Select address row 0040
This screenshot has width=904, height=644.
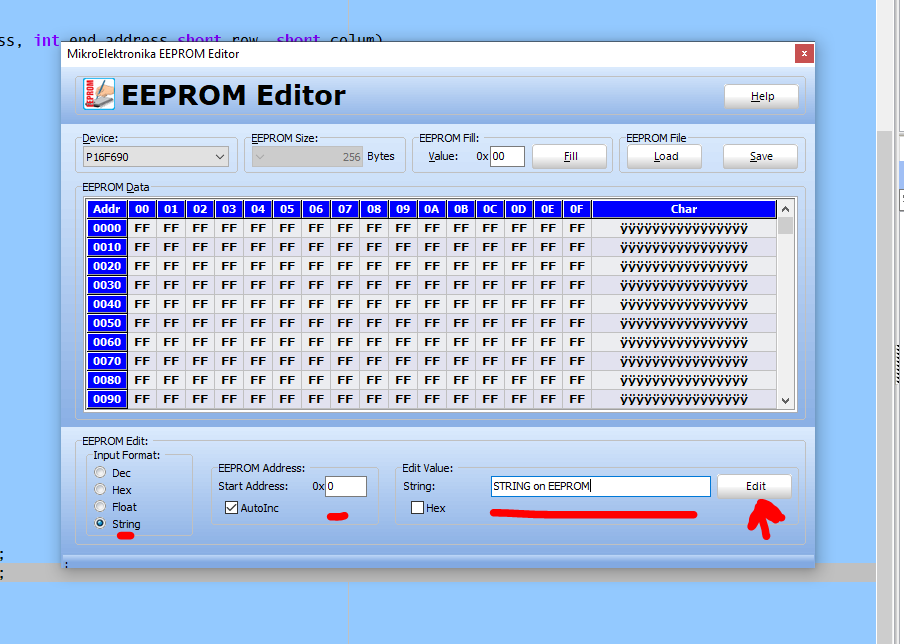pos(107,304)
